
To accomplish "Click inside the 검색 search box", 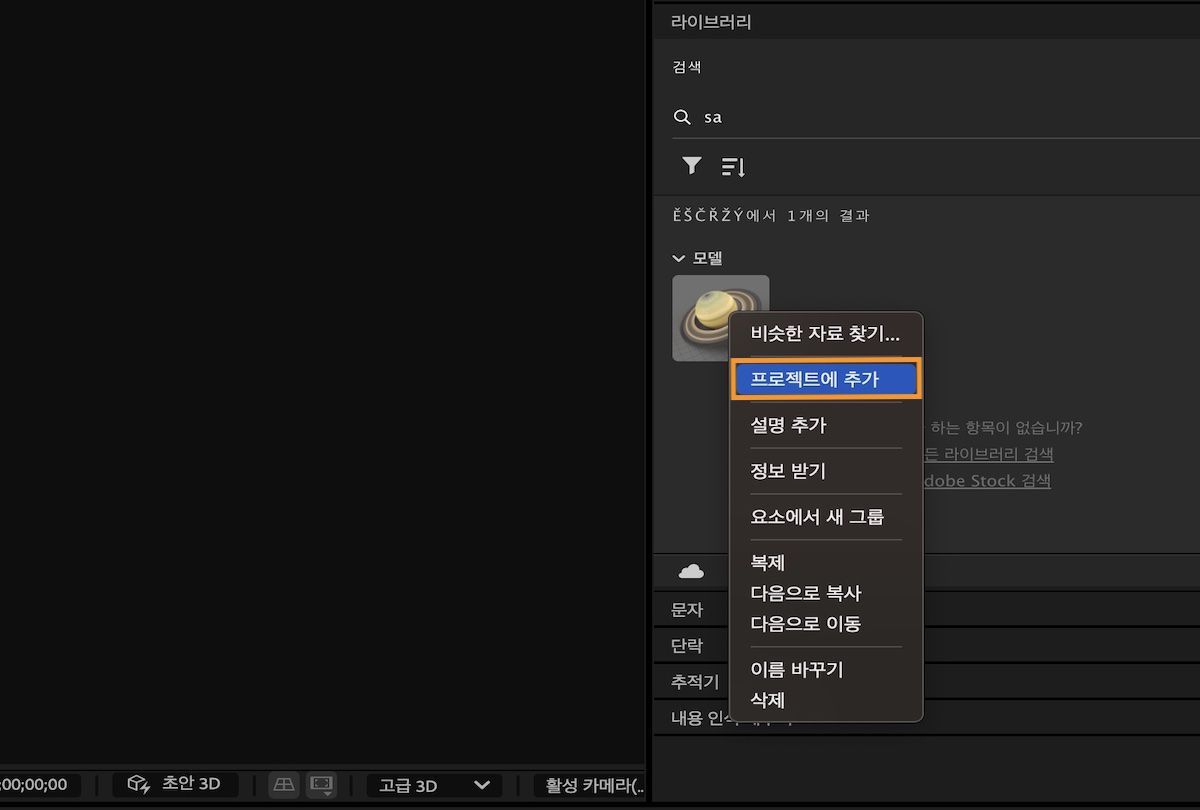I will pyautogui.click(x=850, y=117).
